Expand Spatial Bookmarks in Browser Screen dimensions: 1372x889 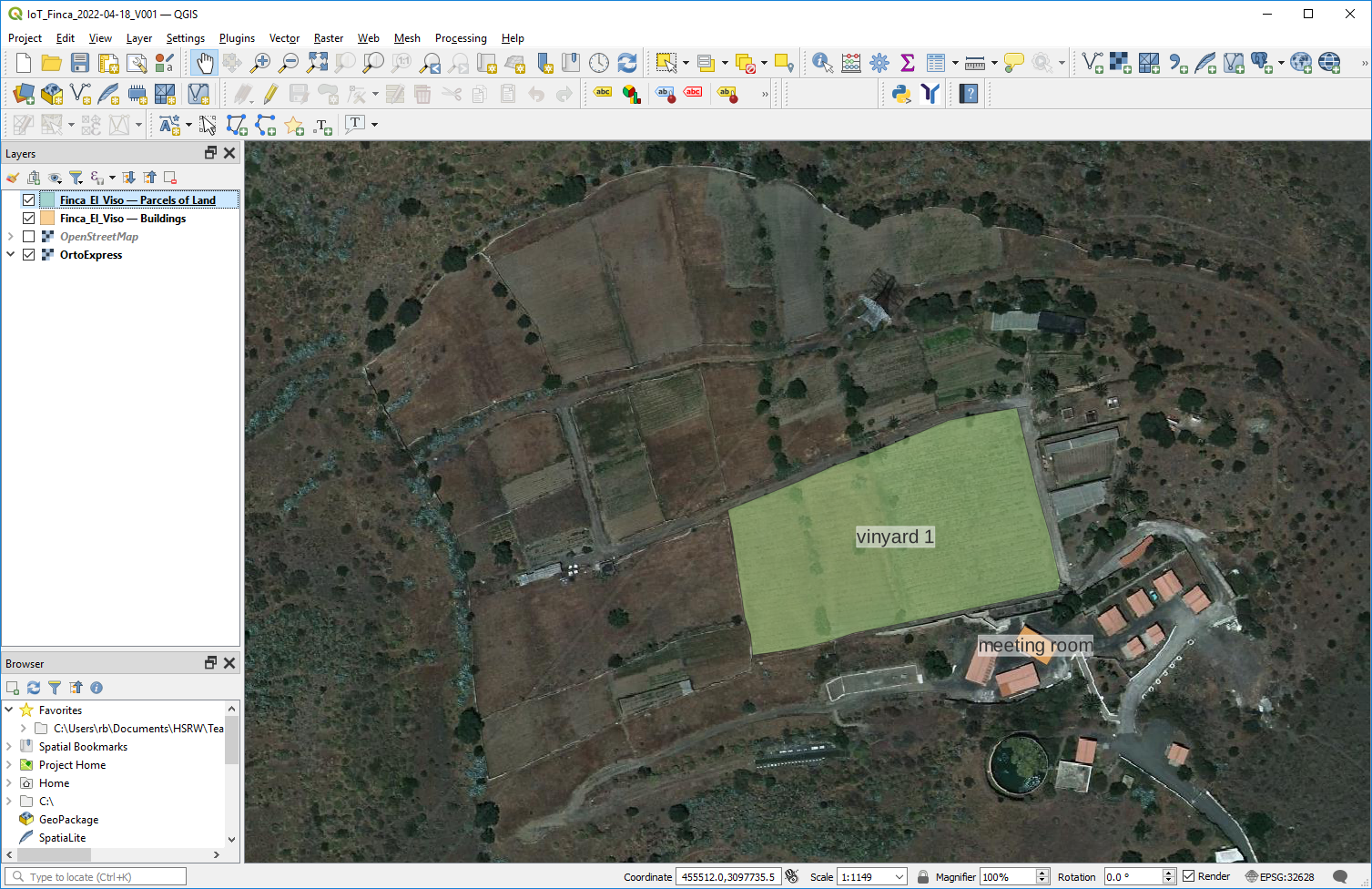click(x=9, y=747)
